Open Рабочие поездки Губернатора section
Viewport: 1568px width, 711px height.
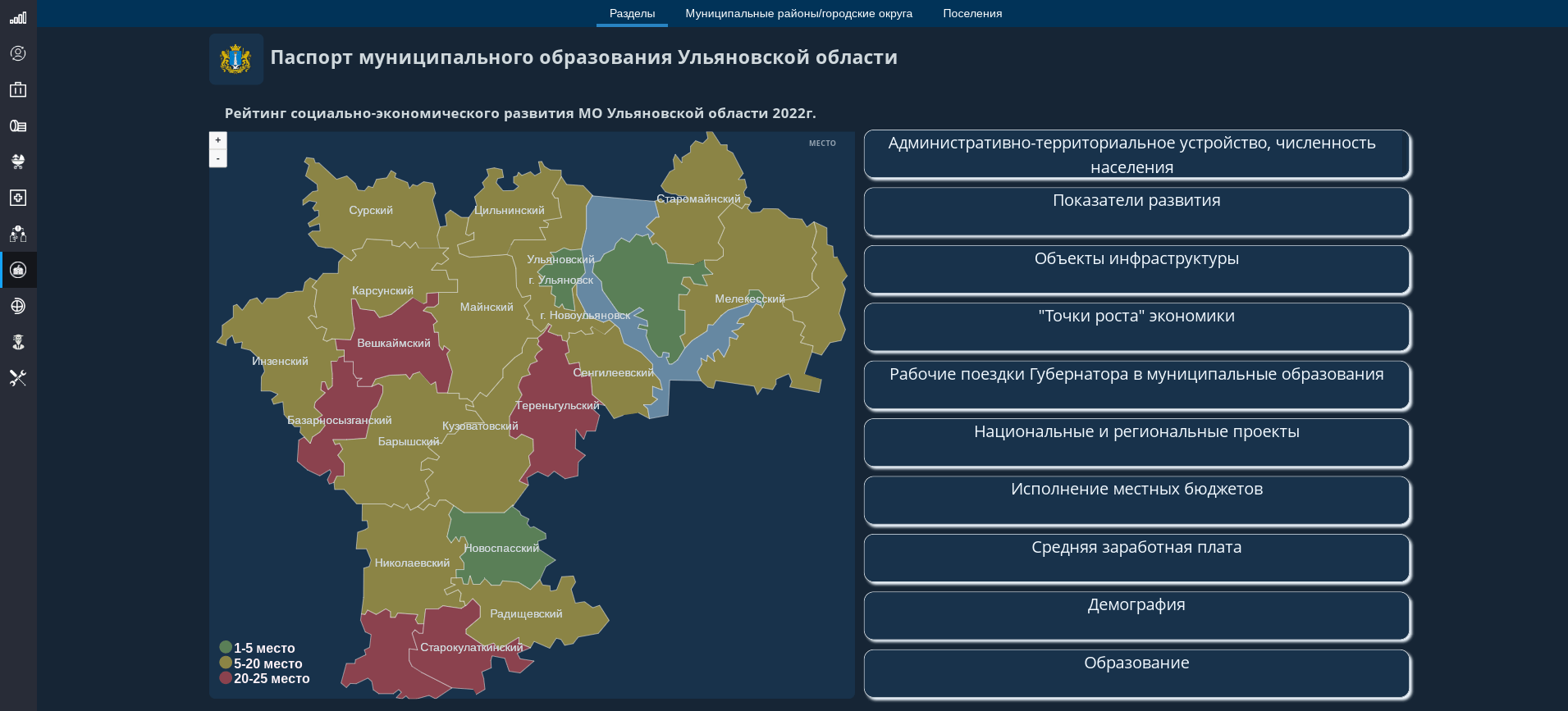click(1137, 386)
